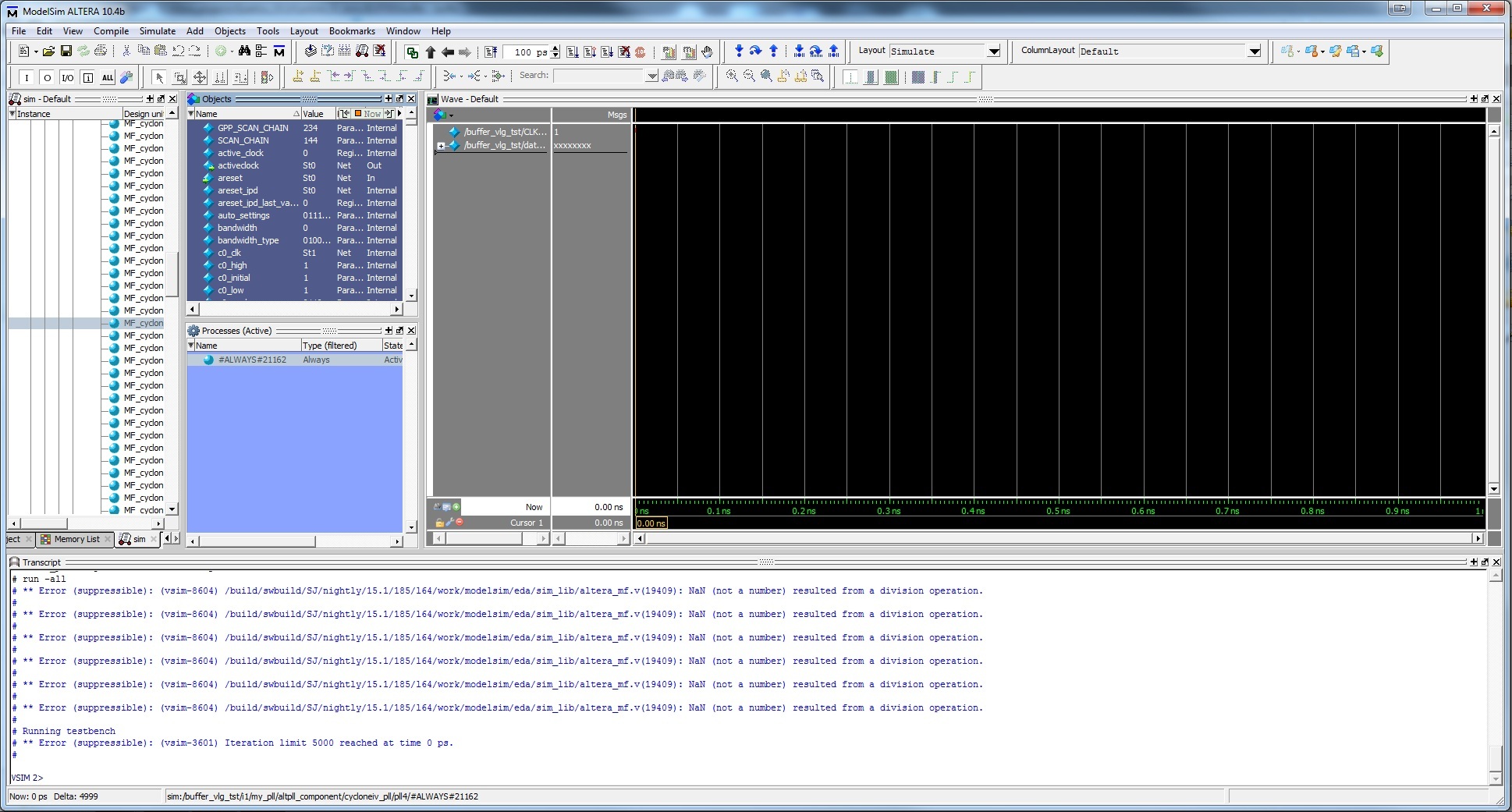This screenshot has height=812, width=1512.
Task: Open Find with the binoculars icon
Action: click(x=244, y=51)
